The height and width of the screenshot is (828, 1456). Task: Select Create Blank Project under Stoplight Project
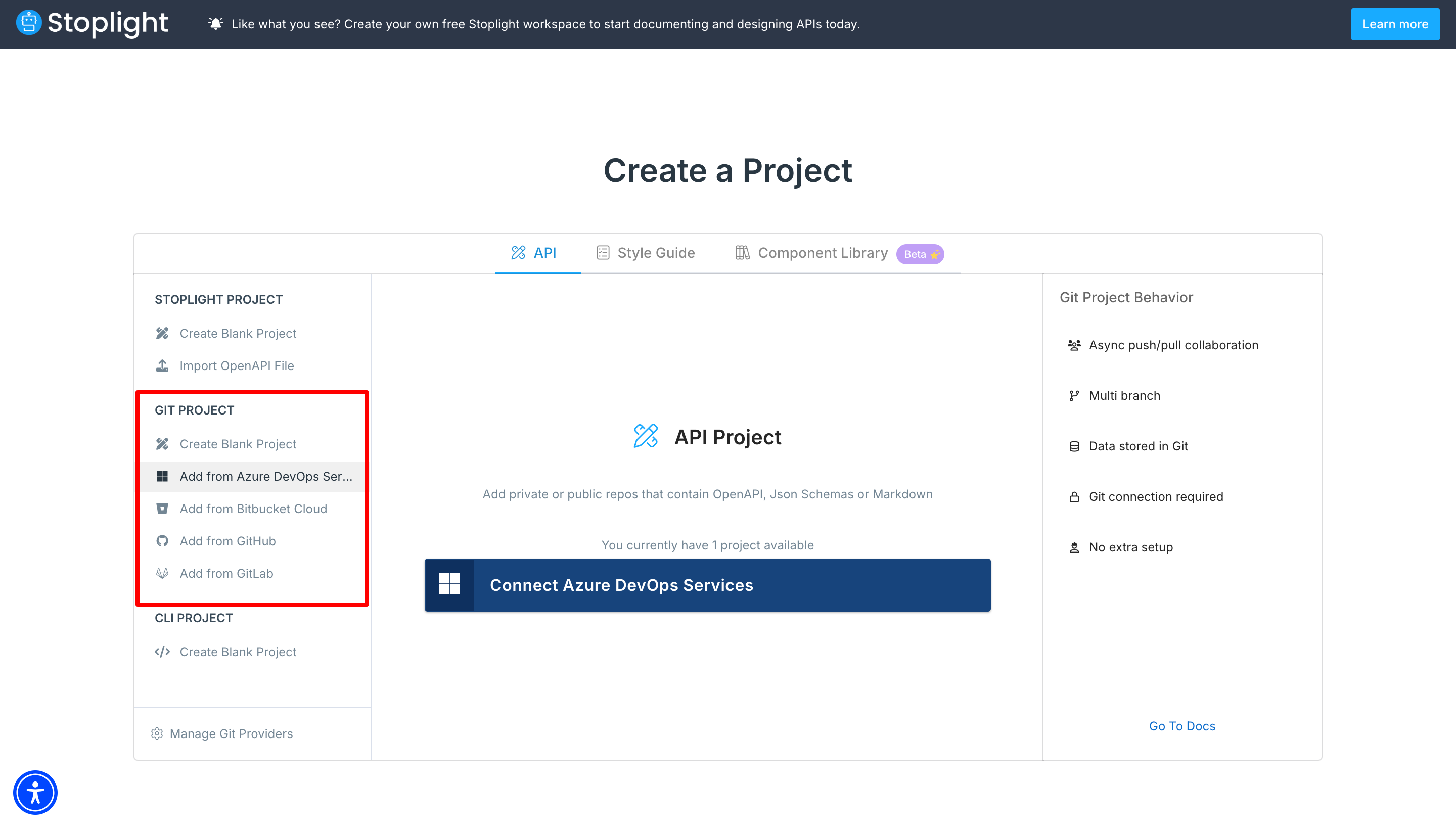pyautogui.click(x=238, y=333)
